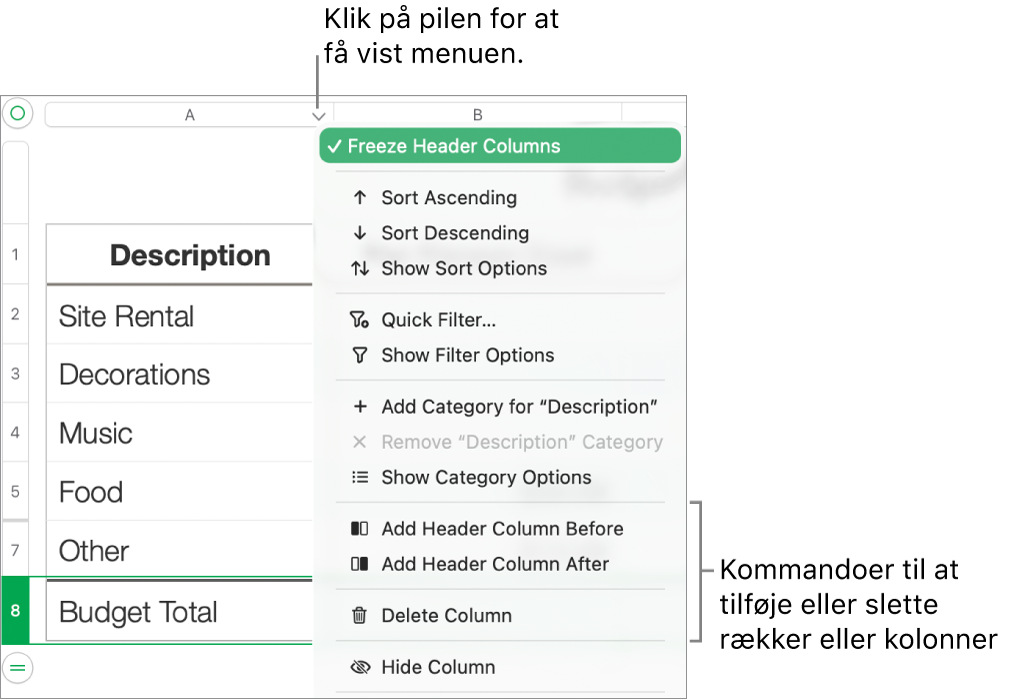Image resolution: width=1012 pixels, height=700 pixels.
Task: Open Show Sort Options
Action: (463, 268)
